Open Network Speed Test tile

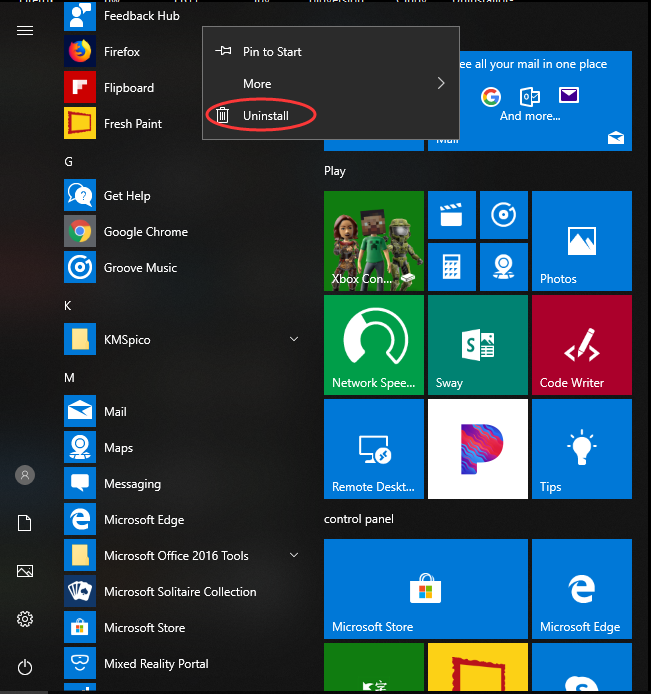(x=374, y=345)
